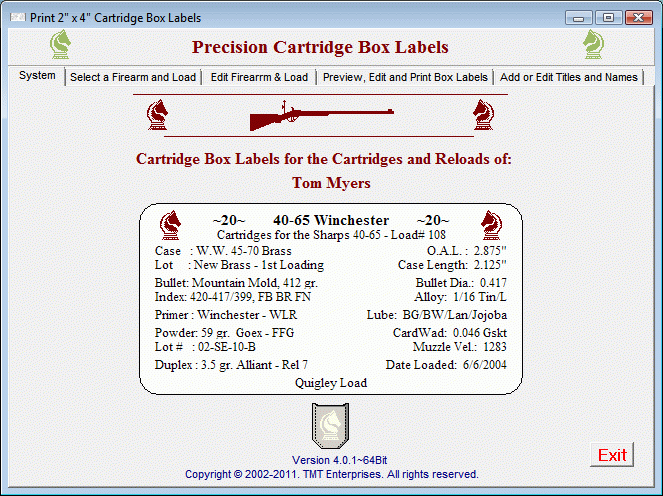Click the Lot: New Brass - 1st Loading line

coord(239,265)
